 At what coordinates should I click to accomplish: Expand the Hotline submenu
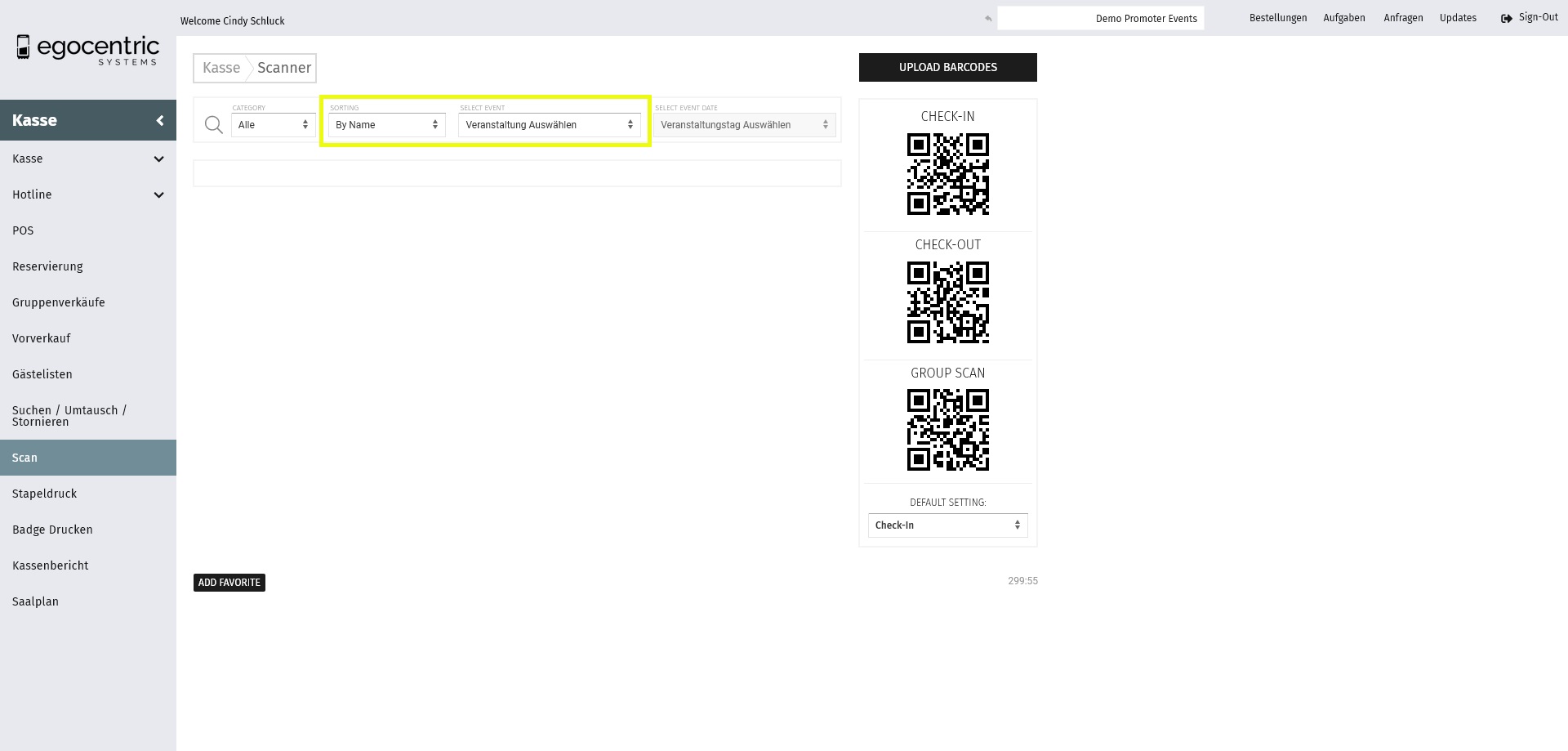click(x=158, y=195)
